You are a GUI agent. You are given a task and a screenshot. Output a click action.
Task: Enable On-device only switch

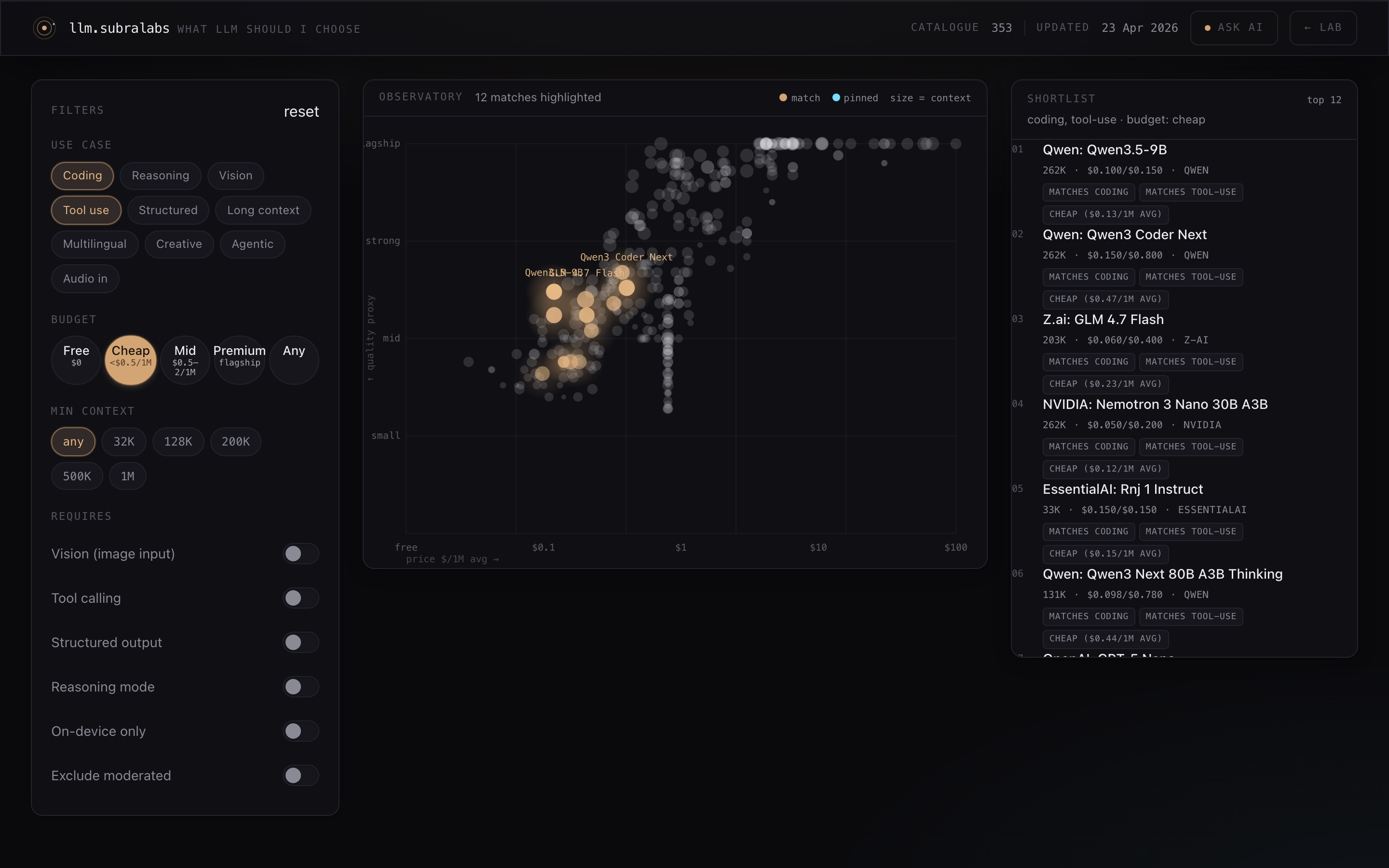pos(301,731)
